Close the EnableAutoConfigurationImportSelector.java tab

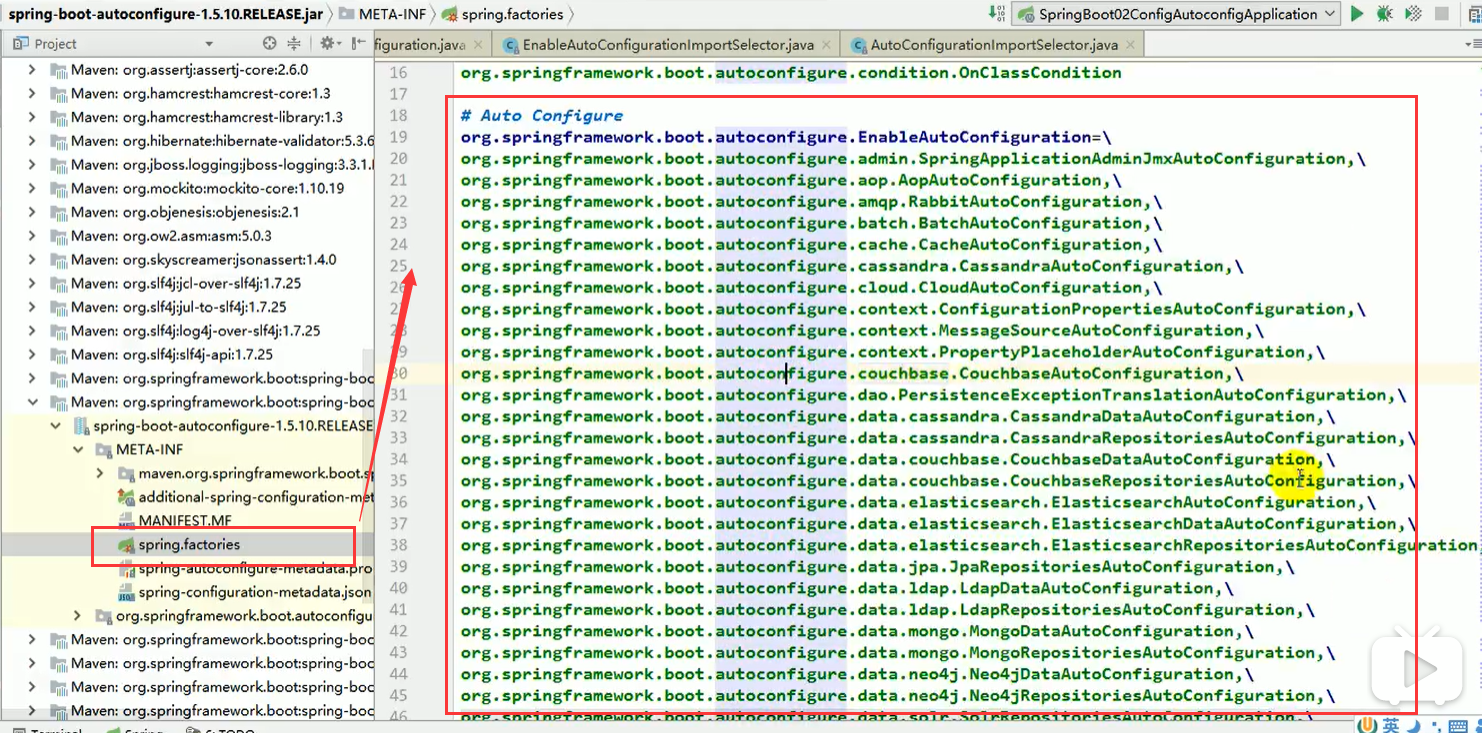point(826,45)
